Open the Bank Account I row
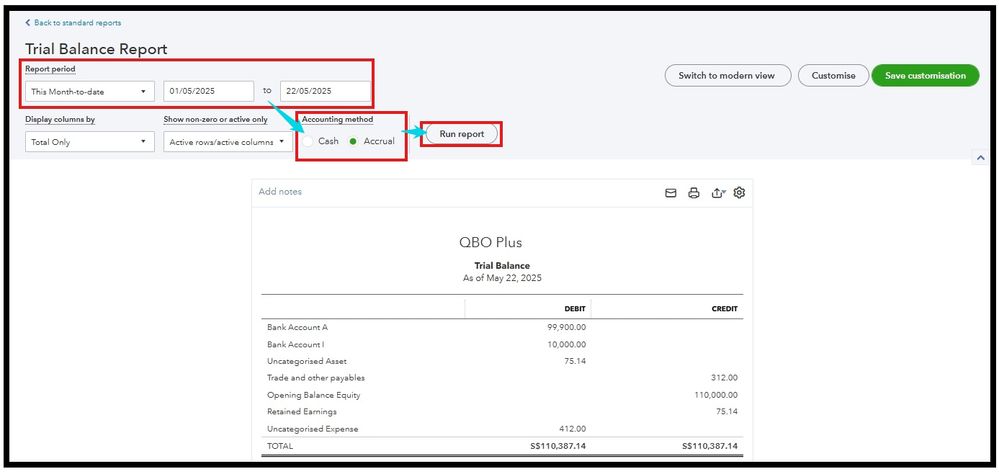This screenshot has height=472, width=999. [502, 345]
